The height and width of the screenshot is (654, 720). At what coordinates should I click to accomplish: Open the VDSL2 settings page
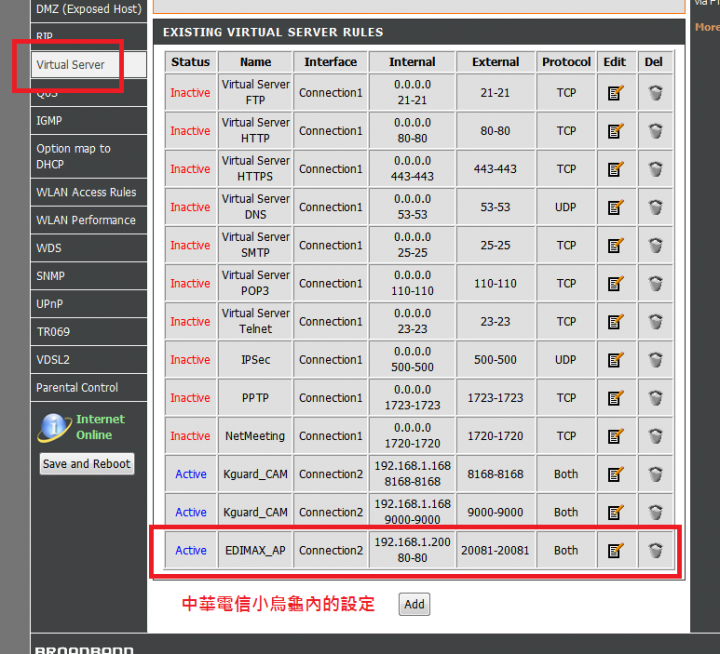click(x=89, y=360)
